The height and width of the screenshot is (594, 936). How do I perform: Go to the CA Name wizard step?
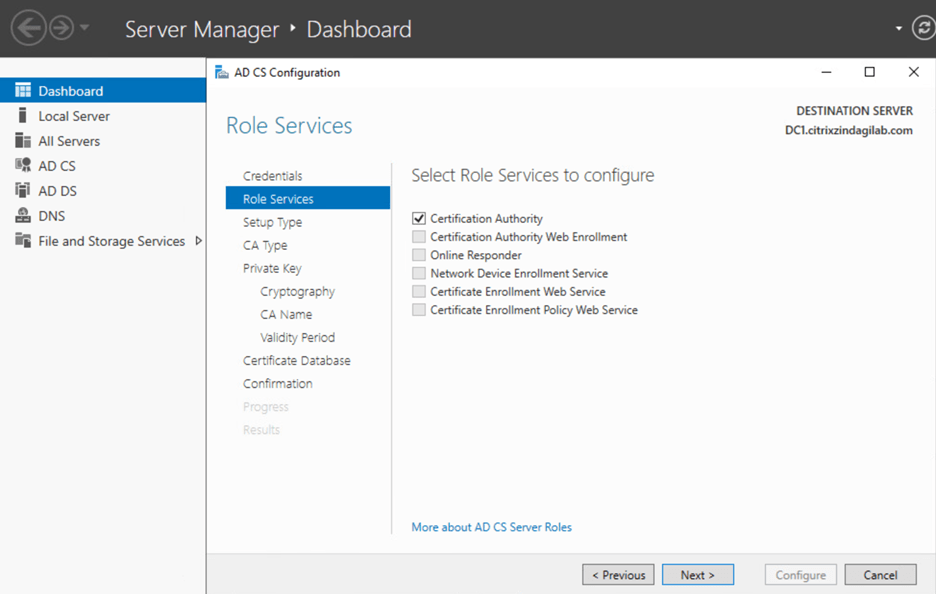pos(286,314)
